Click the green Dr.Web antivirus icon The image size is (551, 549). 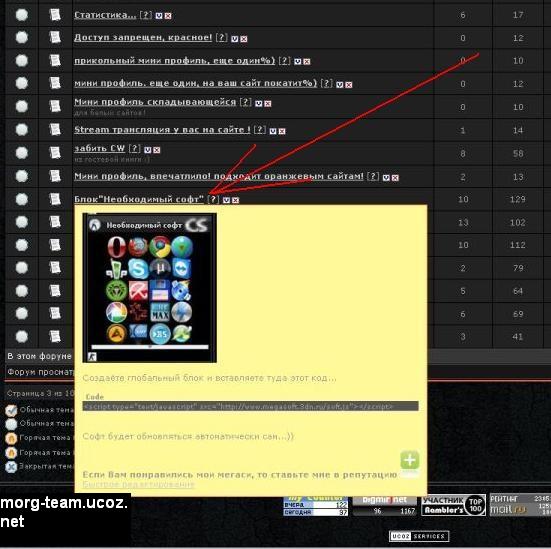pyautogui.click(x=116, y=291)
